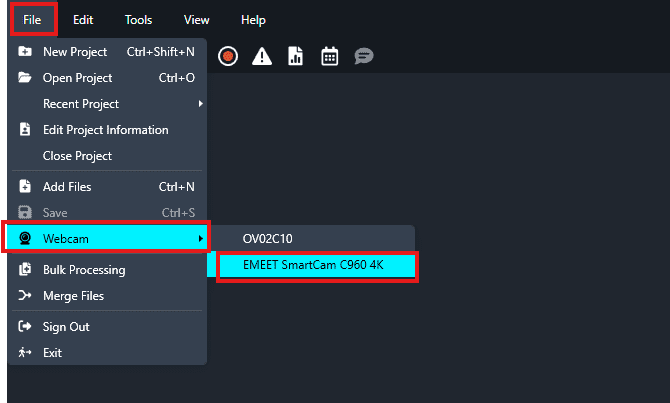Screen dimensions: 670x403
Task: Click the New Project folder icon
Action: click(x=25, y=52)
